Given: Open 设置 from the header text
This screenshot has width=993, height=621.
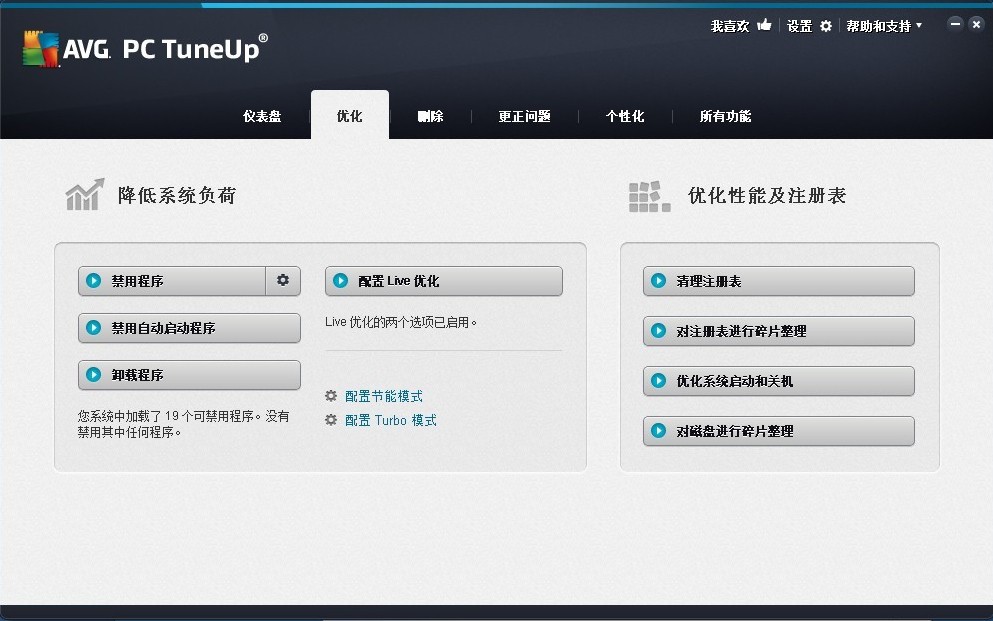Looking at the screenshot, I should pos(799,26).
